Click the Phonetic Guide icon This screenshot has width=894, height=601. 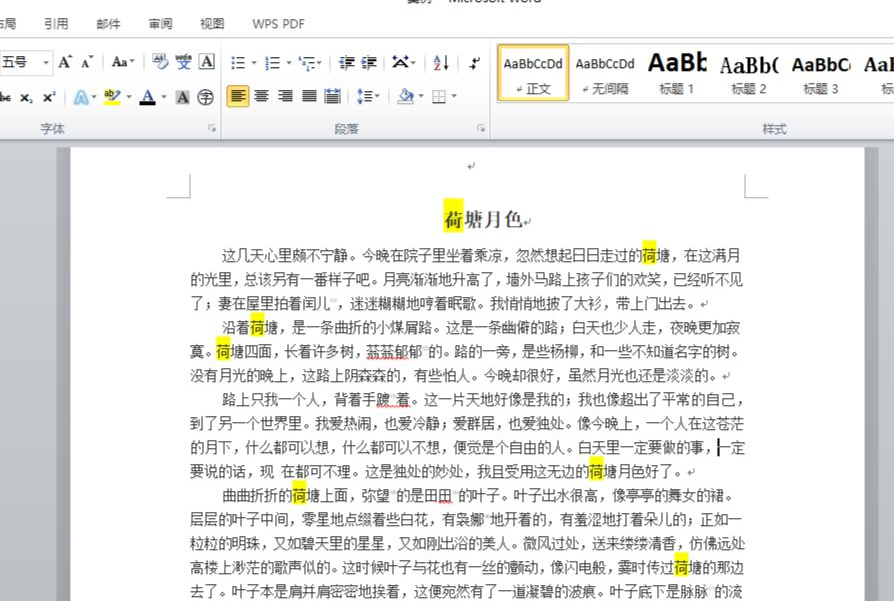(x=182, y=61)
